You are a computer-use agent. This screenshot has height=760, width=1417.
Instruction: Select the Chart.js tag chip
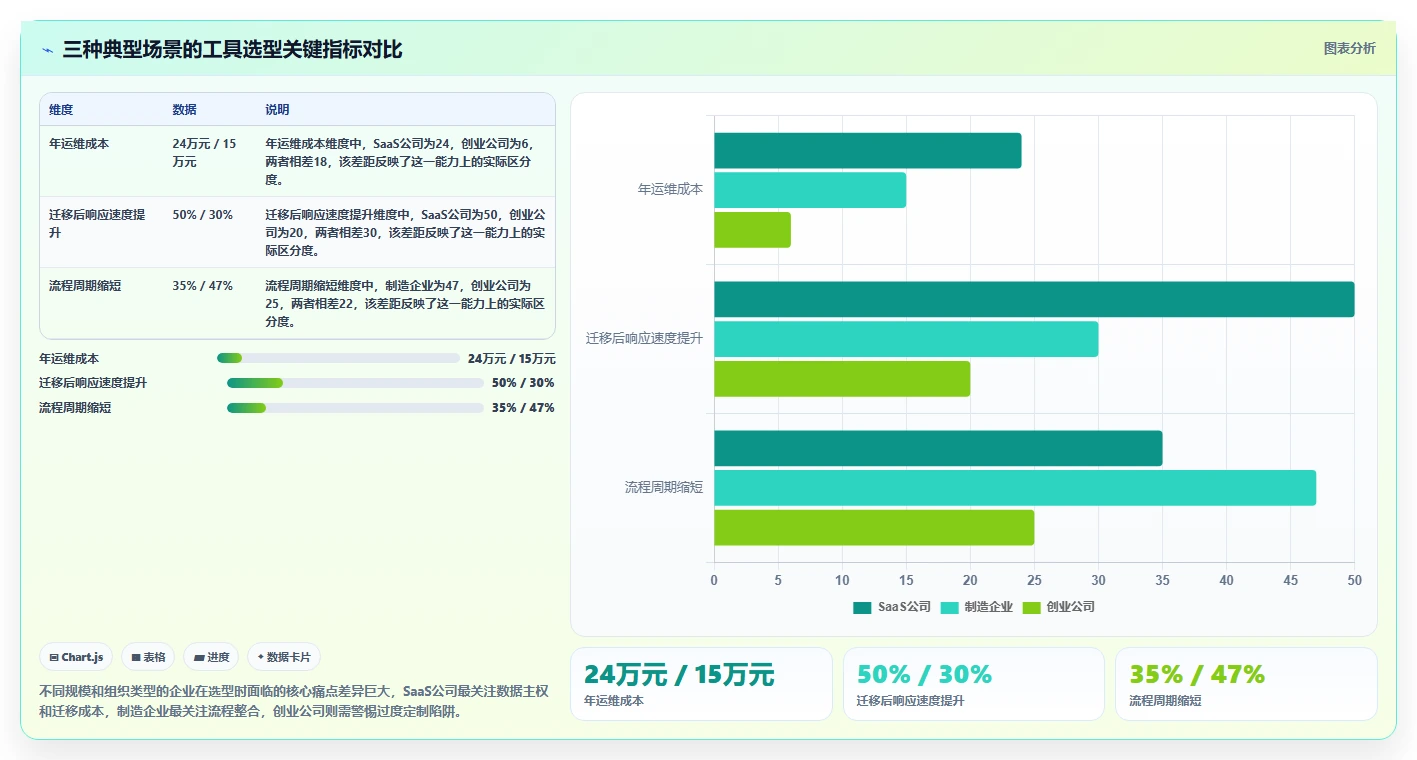[x=76, y=657]
